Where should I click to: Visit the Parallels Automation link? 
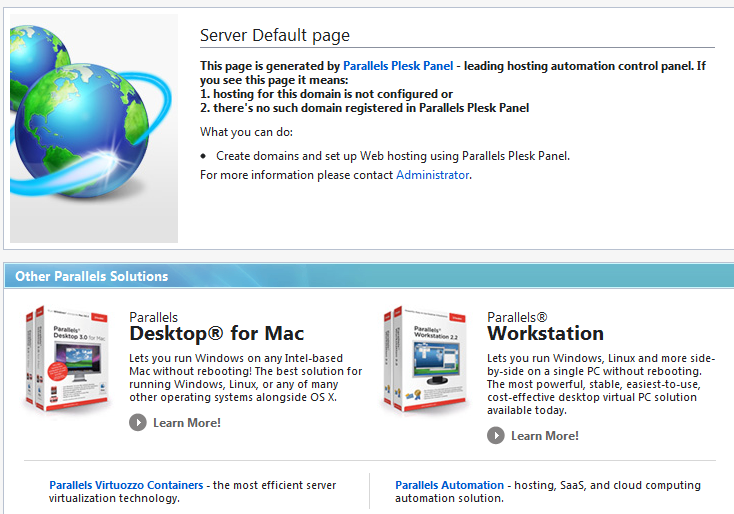pos(449,485)
